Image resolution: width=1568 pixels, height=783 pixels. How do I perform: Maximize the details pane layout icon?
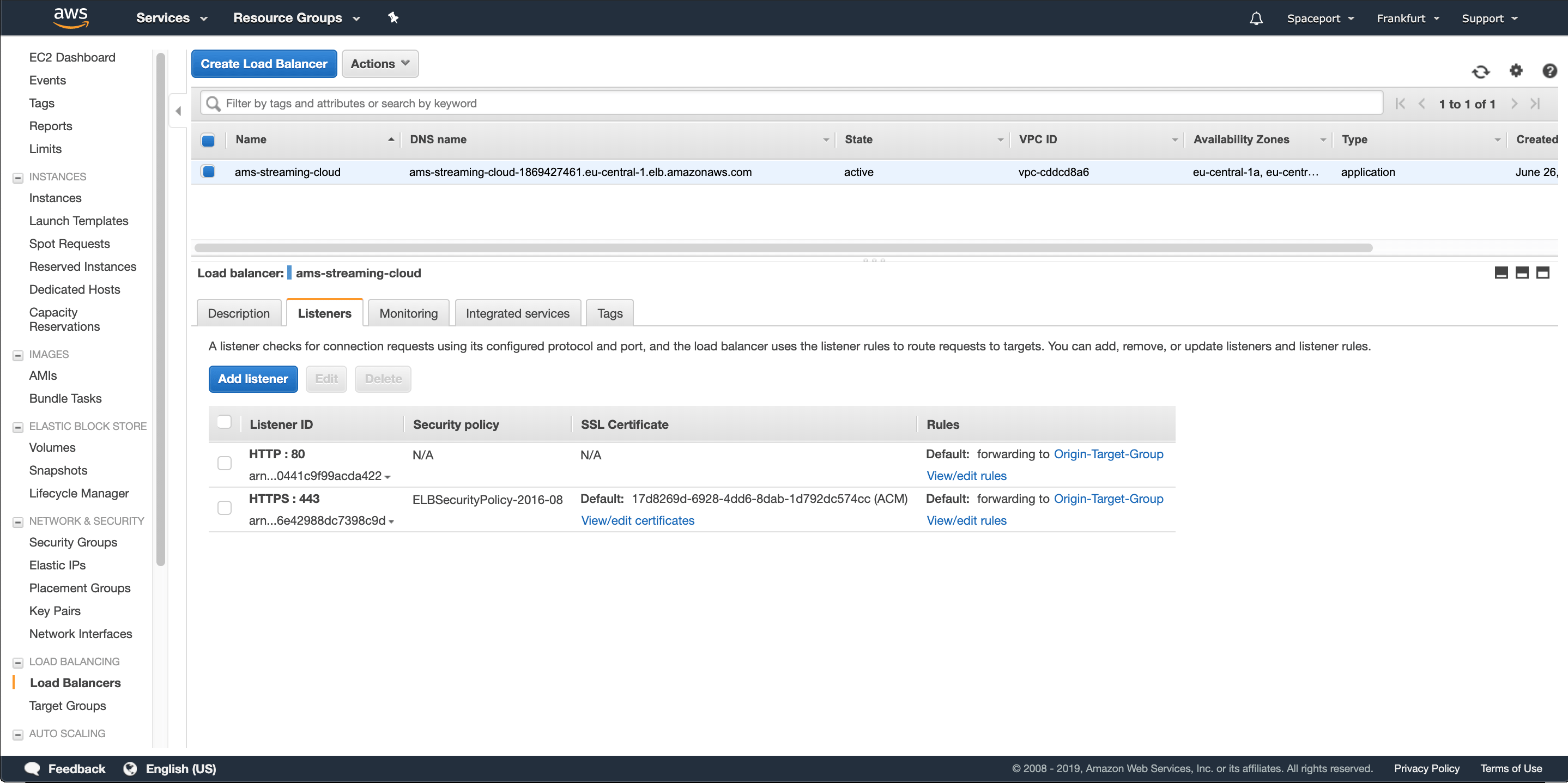point(1542,272)
